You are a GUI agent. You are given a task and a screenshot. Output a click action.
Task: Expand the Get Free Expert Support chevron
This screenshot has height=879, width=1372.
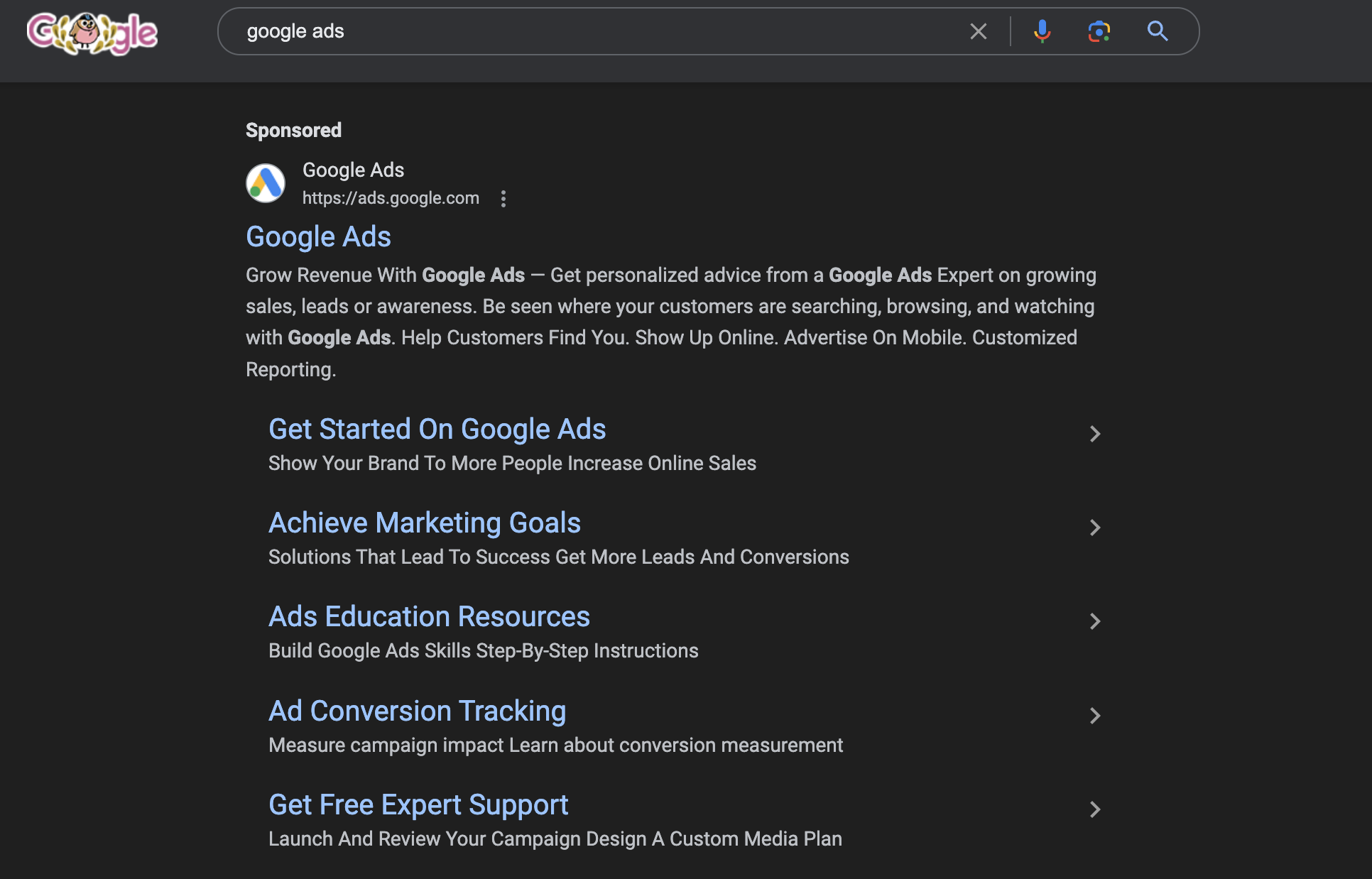pos(1094,809)
